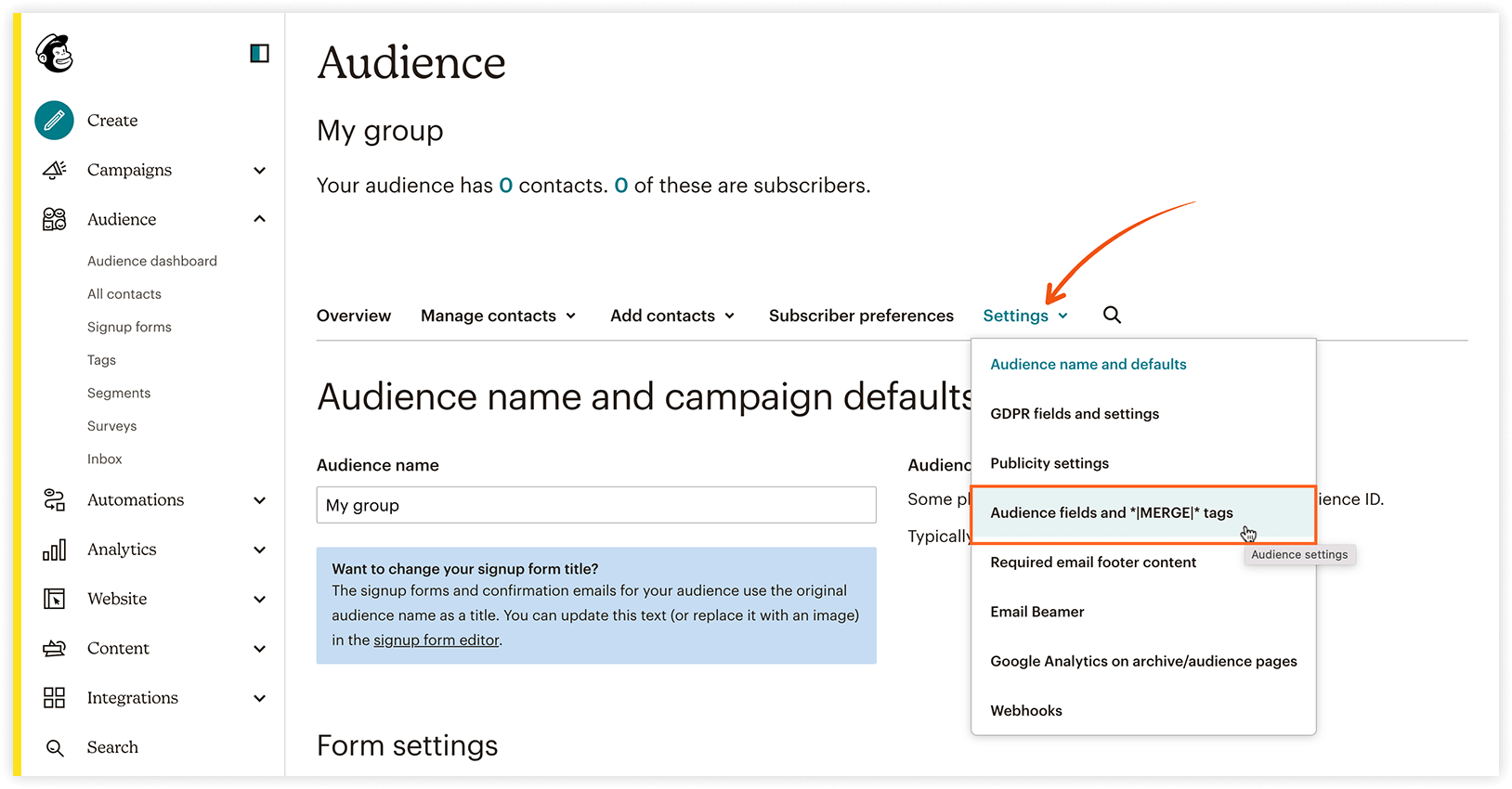Open the Add contacts dropdown
This screenshot has width=1512, height=789.
pyautogui.click(x=673, y=316)
